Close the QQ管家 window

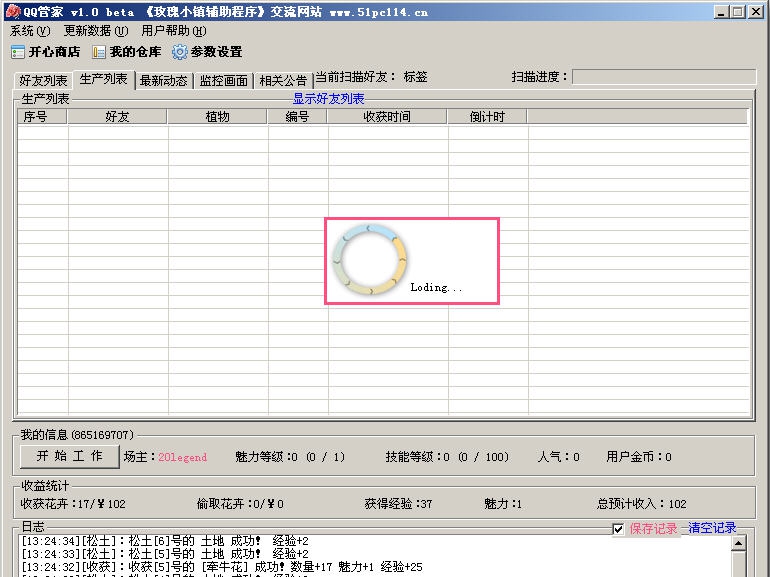756,12
